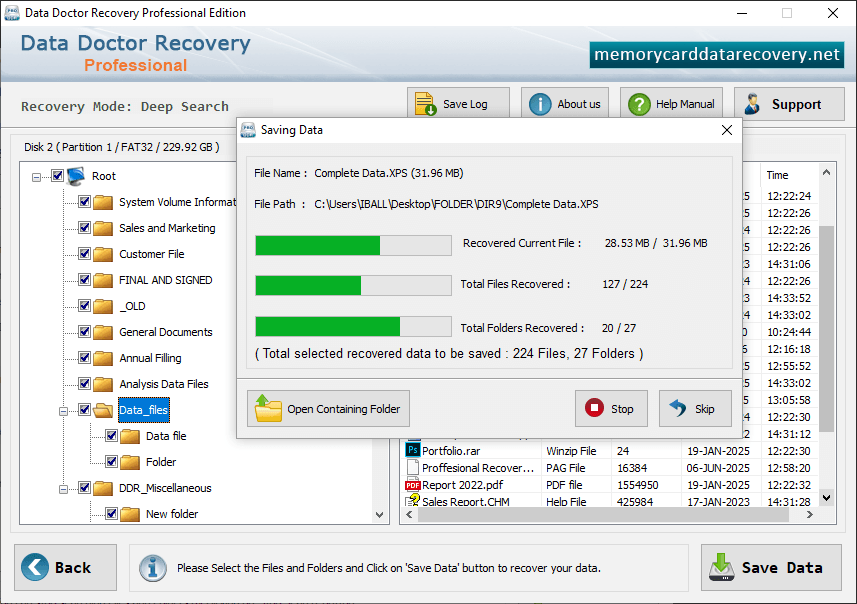857x604 pixels.
Task: Click the Total Files Recovered progress bar
Action: point(353,285)
